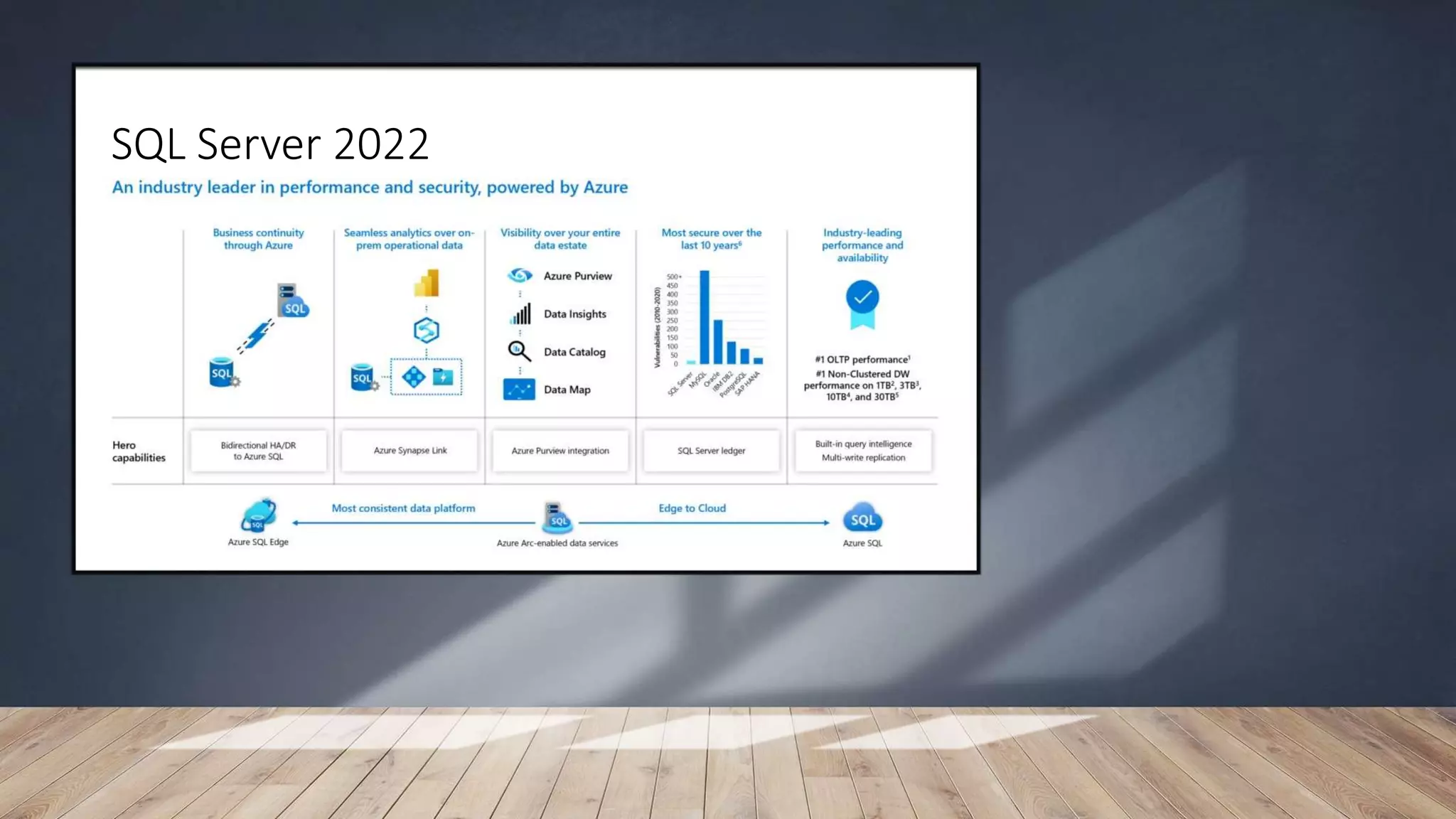Viewport: 1456px width, 819px height.
Task: Click the lightning folder icon in dashed box
Action: tap(443, 377)
